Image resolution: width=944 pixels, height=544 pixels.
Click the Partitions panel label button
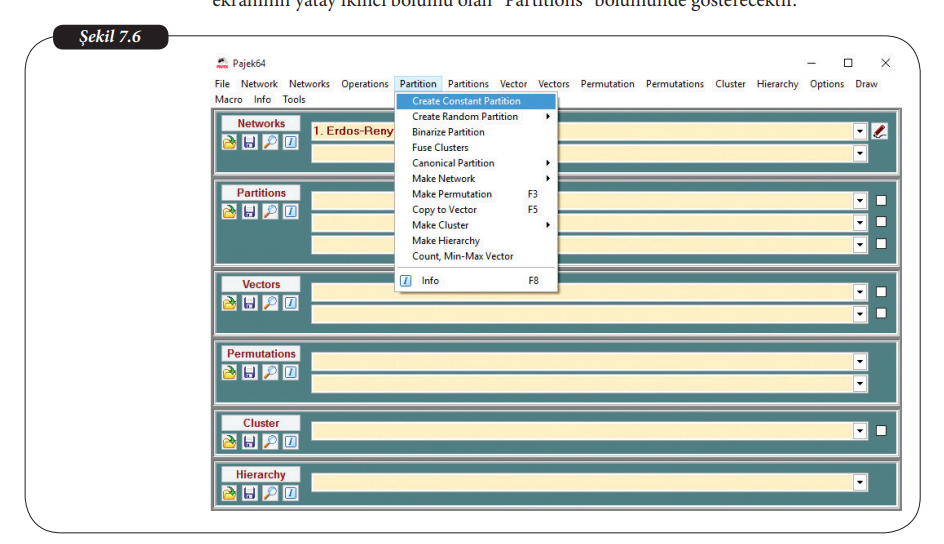[x=261, y=193]
